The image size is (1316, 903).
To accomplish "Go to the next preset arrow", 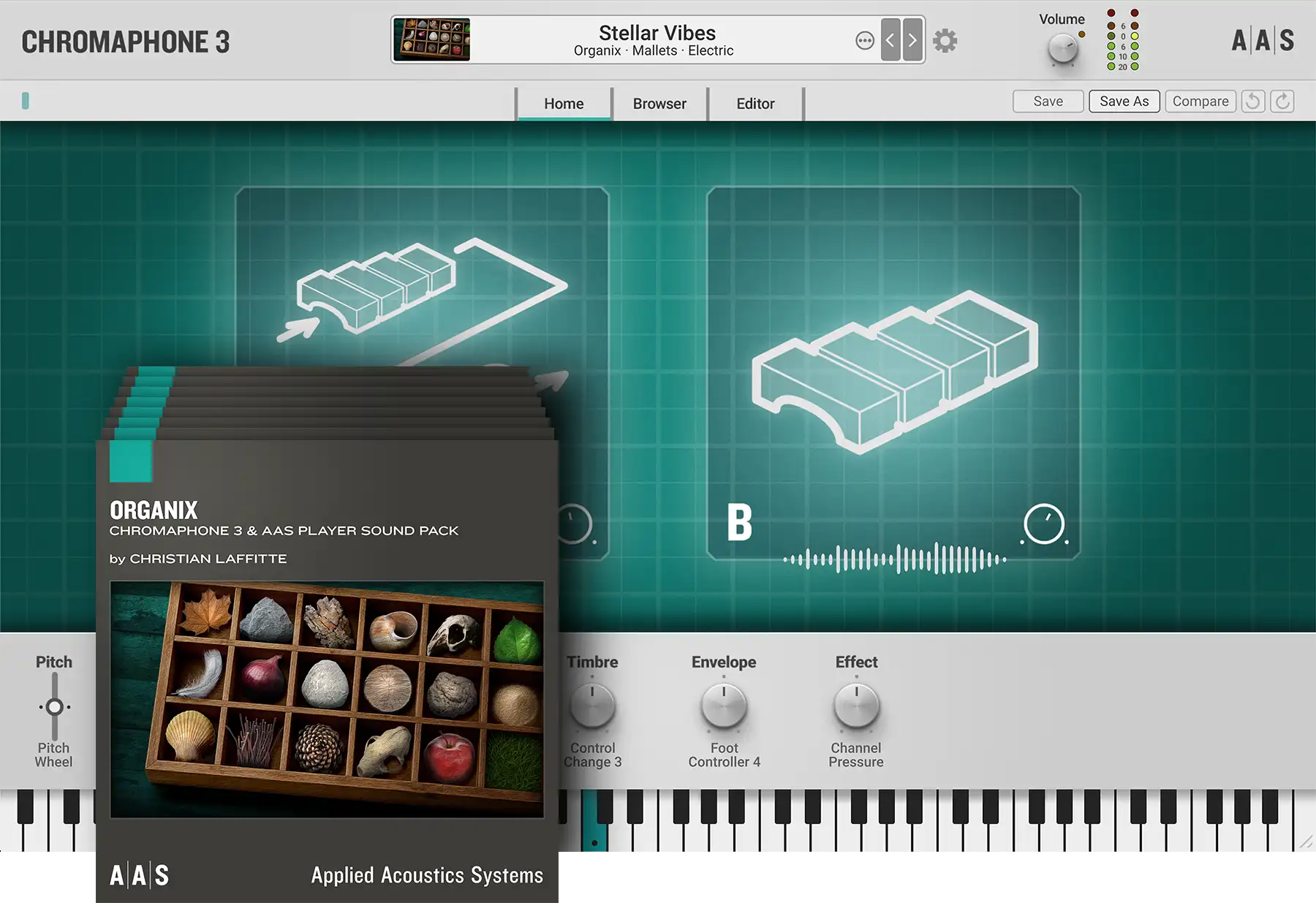I will tap(912, 40).
